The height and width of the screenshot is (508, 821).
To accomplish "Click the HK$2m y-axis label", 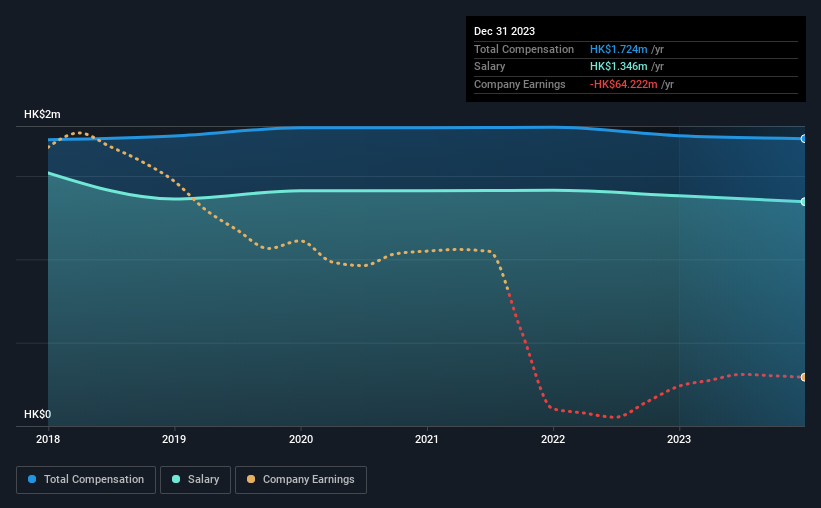I will 42,114.
